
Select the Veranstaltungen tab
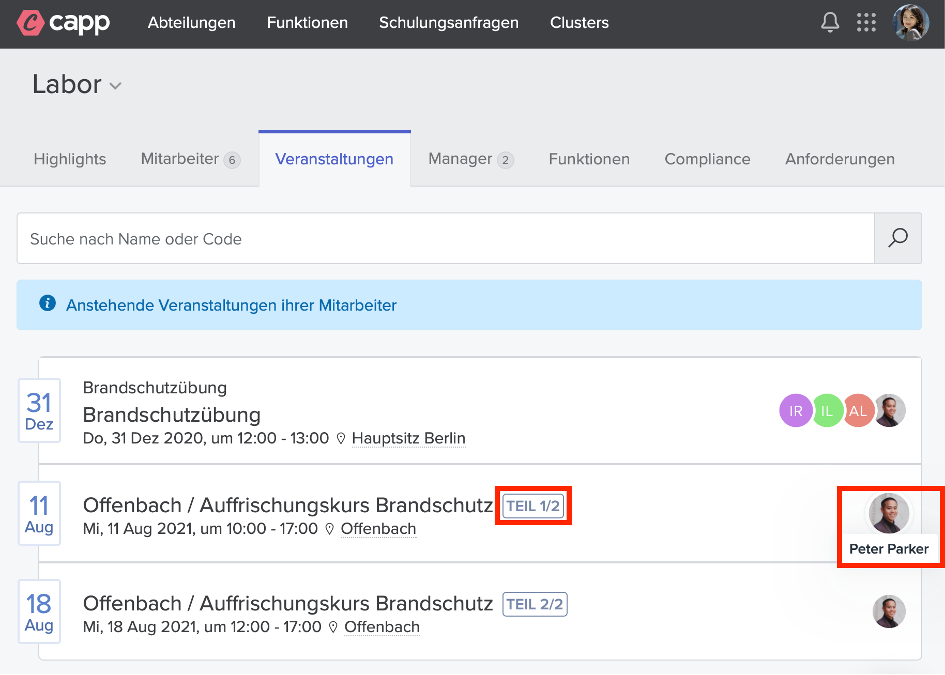334,159
